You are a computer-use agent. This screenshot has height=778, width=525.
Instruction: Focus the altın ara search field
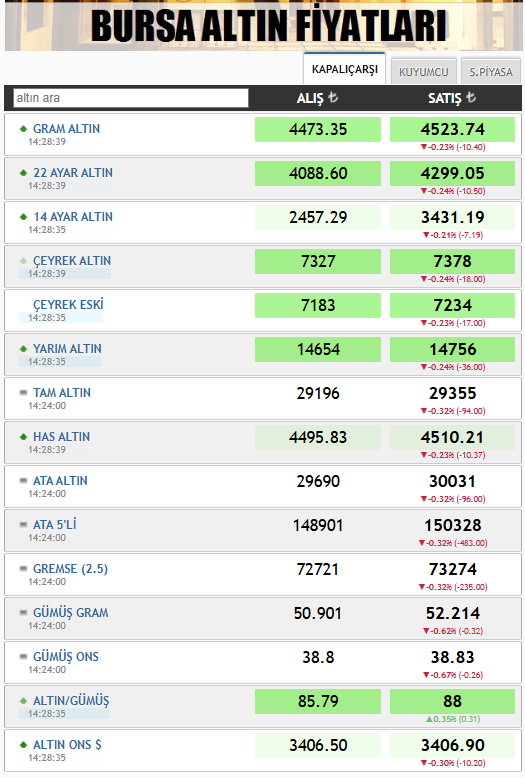tap(131, 98)
